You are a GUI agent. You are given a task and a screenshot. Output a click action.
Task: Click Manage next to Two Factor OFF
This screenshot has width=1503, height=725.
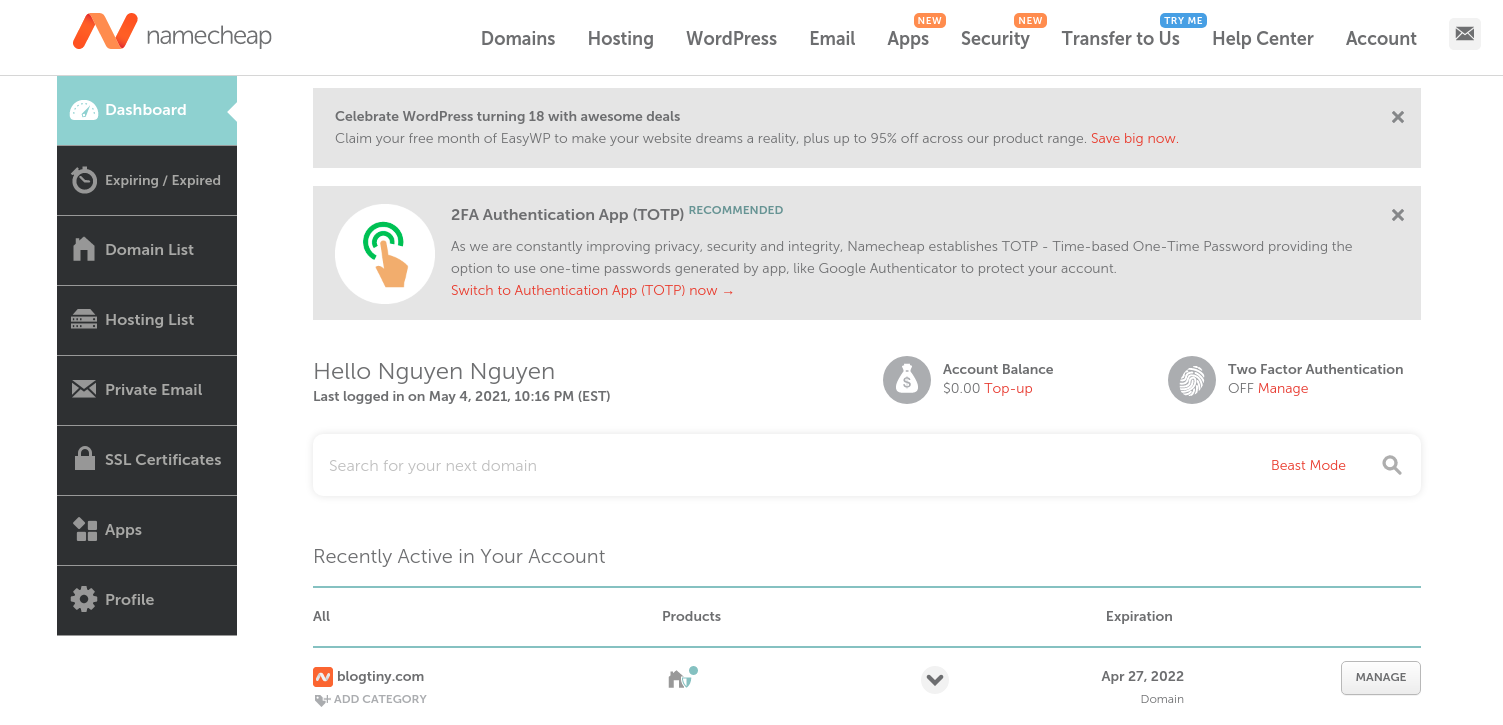(x=1283, y=388)
